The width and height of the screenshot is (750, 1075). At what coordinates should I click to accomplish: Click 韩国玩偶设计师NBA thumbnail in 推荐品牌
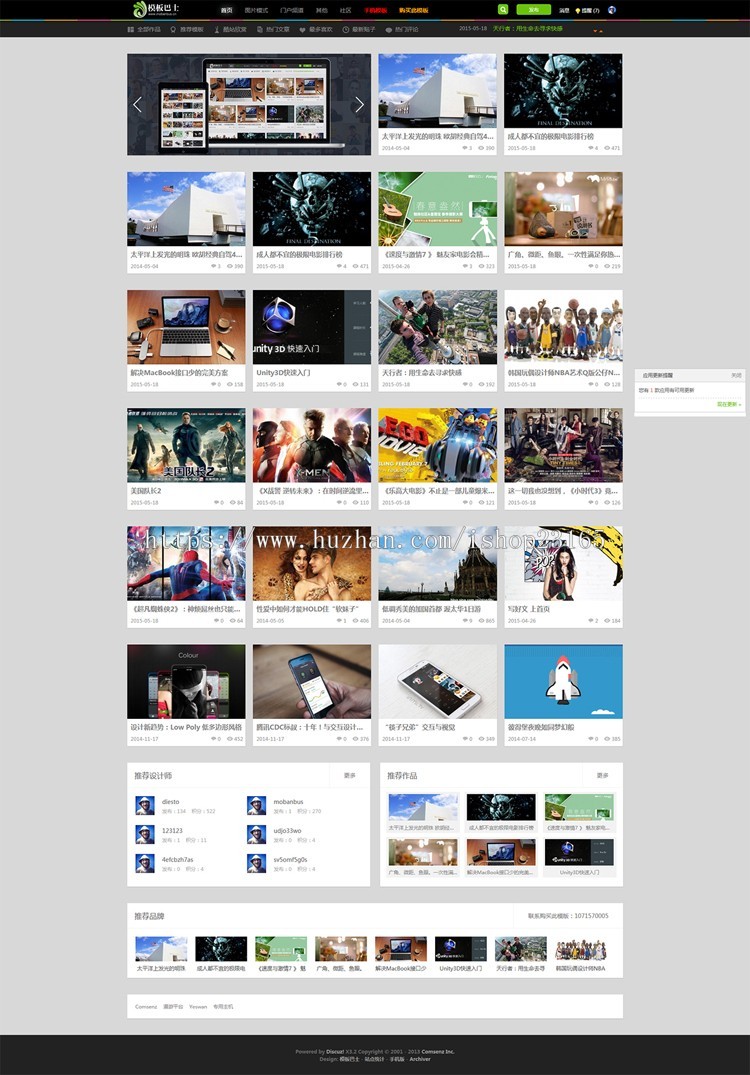tap(581, 949)
